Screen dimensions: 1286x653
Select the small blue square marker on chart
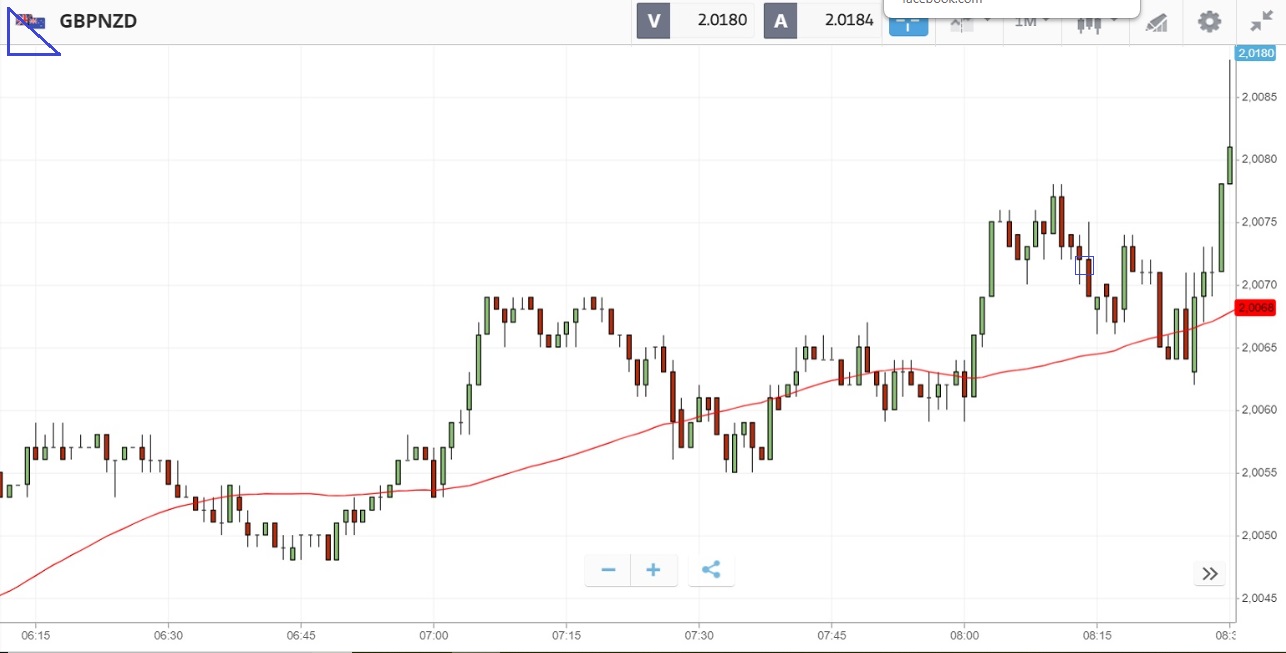click(1084, 265)
